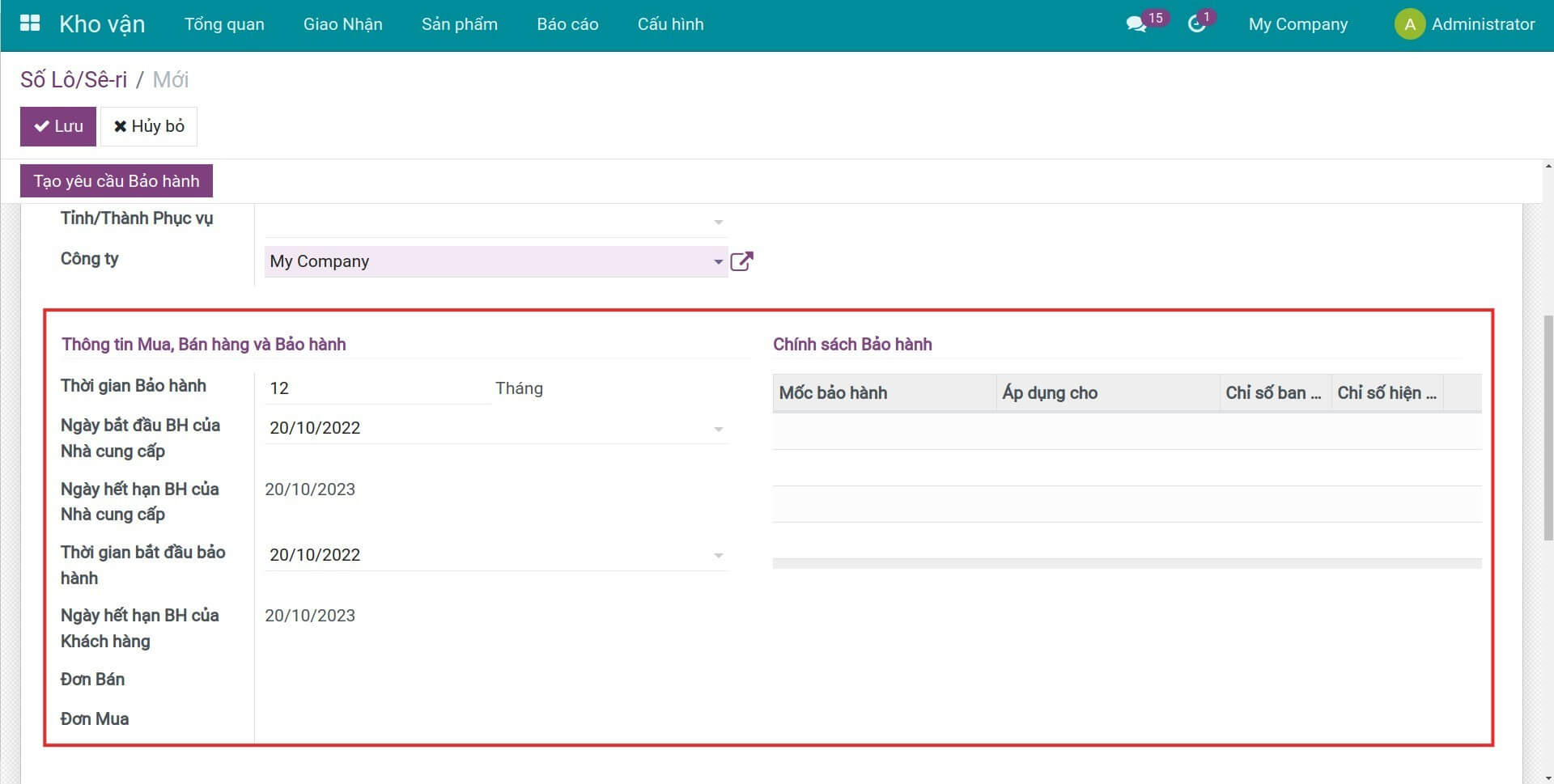Open the Tổng quan menu

click(x=224, y=24)
